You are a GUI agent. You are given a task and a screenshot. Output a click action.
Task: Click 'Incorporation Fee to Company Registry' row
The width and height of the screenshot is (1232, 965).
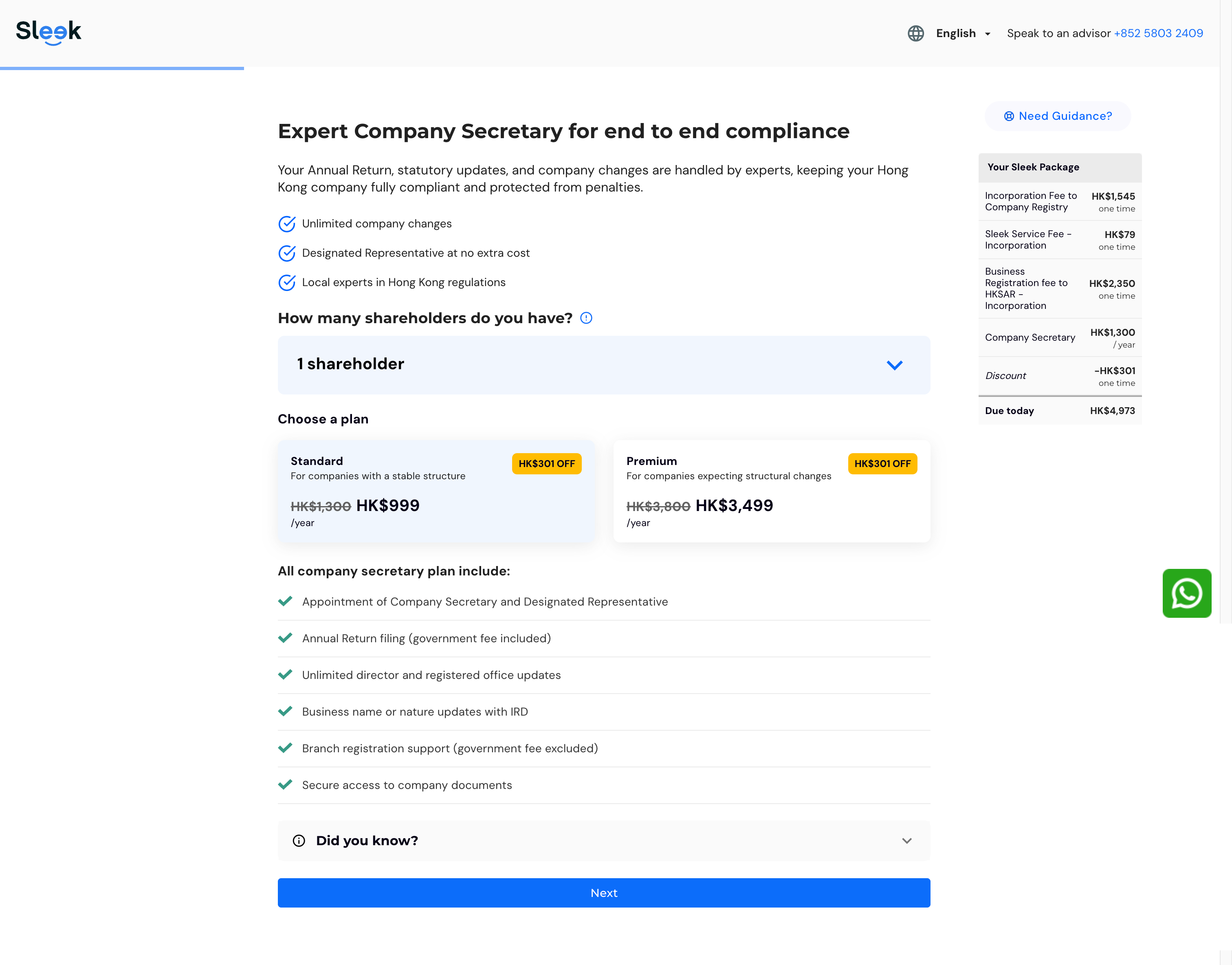pos(1059,202)
